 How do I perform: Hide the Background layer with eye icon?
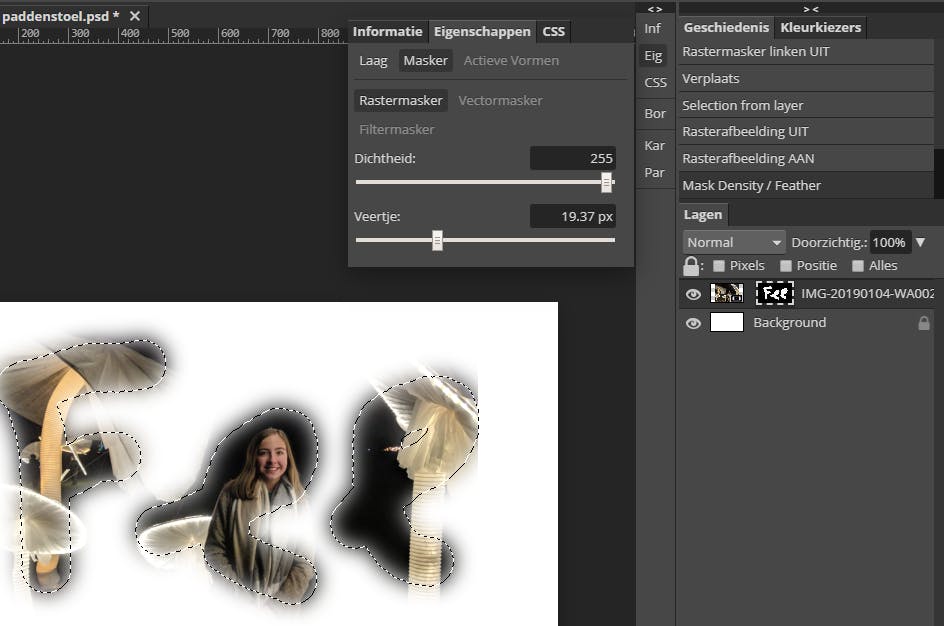(693, 323)
